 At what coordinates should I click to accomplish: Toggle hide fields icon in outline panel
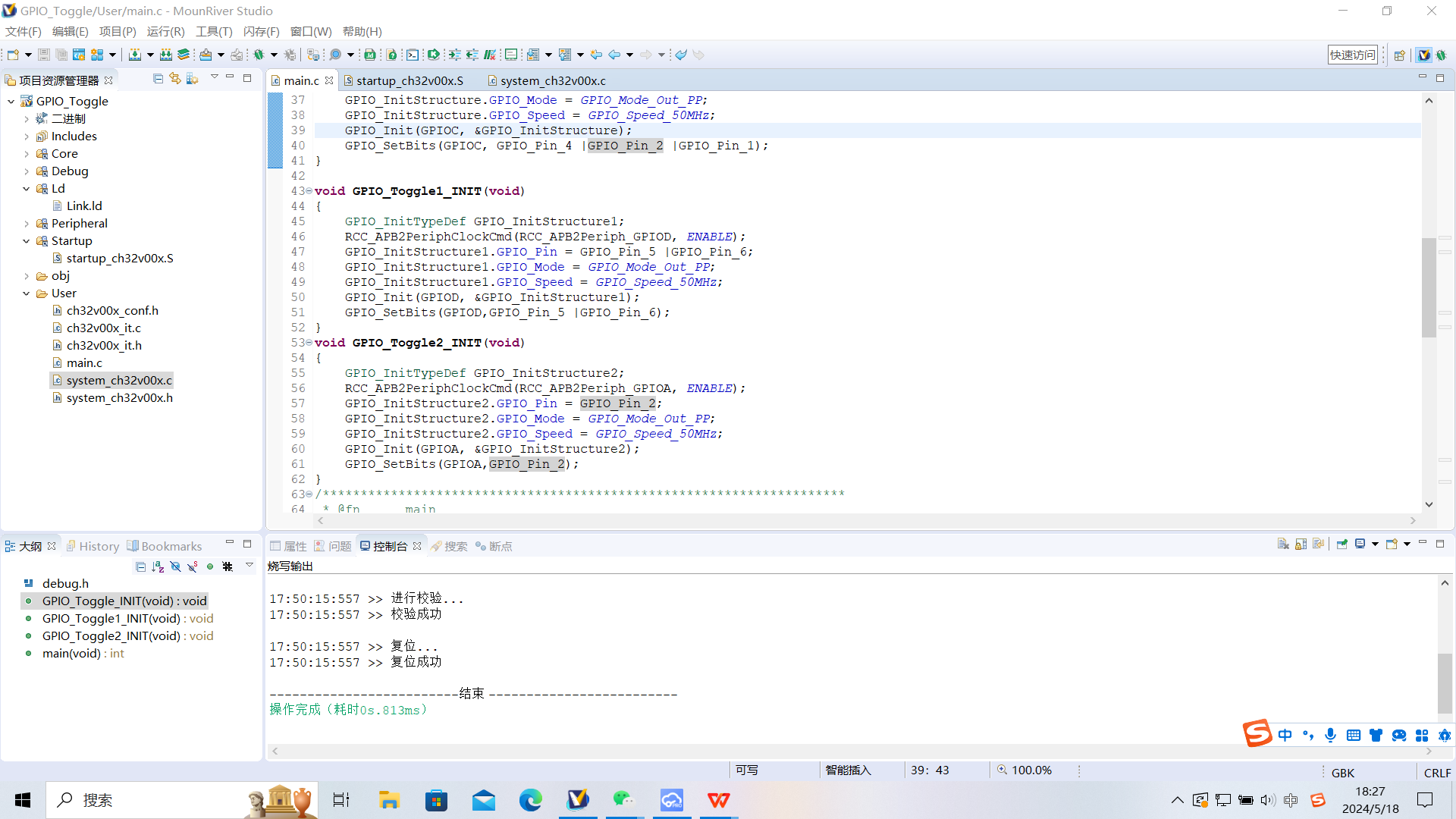[175, 566]
